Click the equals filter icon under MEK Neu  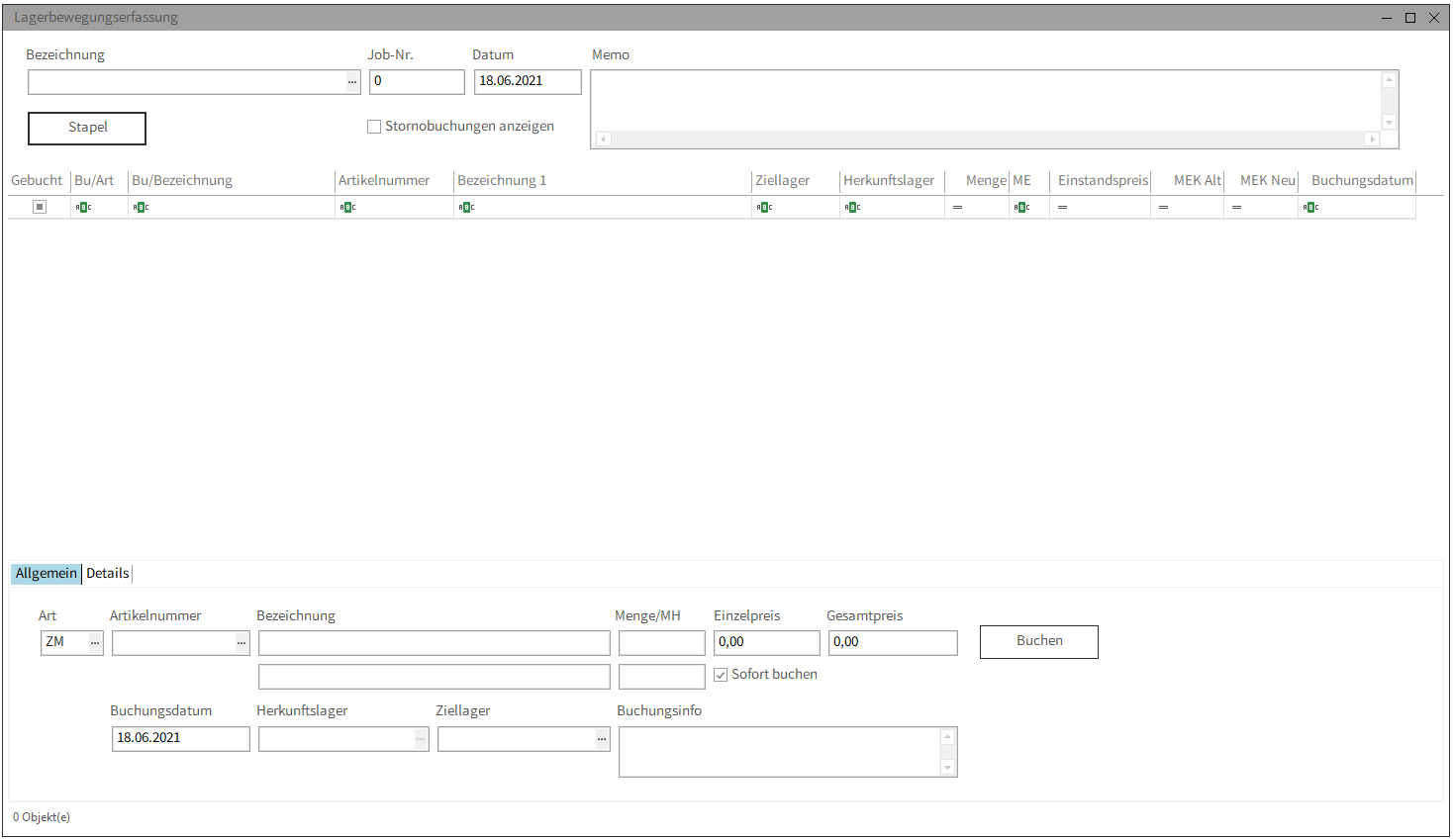coord(1236,208)
